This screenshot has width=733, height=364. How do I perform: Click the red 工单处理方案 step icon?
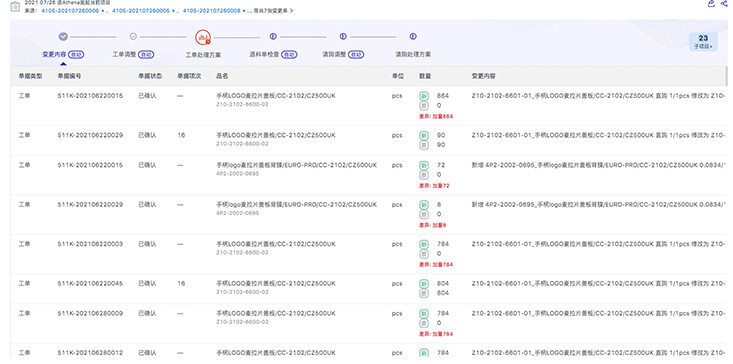coord(203,37)
